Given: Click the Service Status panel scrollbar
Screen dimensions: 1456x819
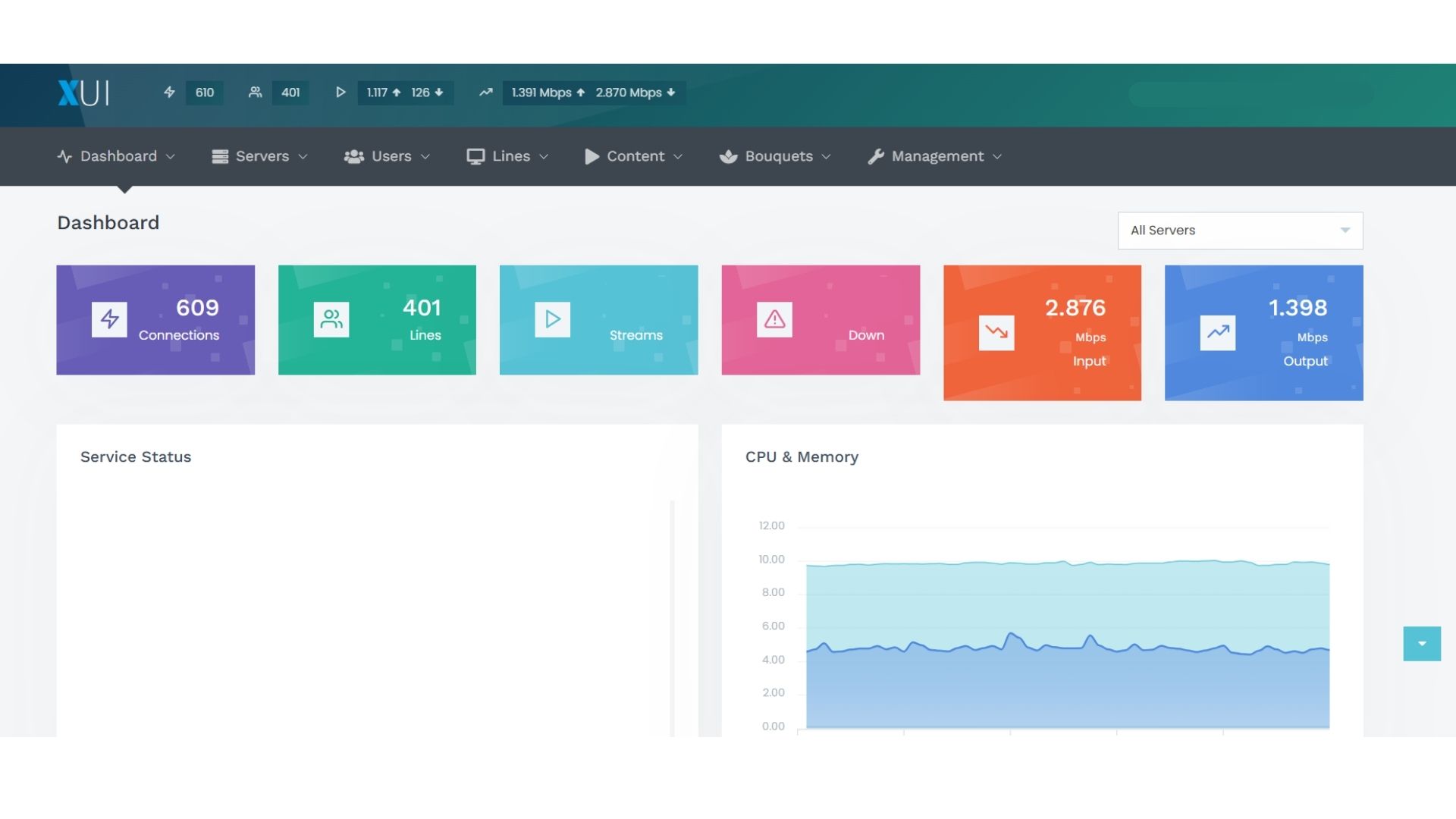Looking at the screenshot, I should coord(672,618).
